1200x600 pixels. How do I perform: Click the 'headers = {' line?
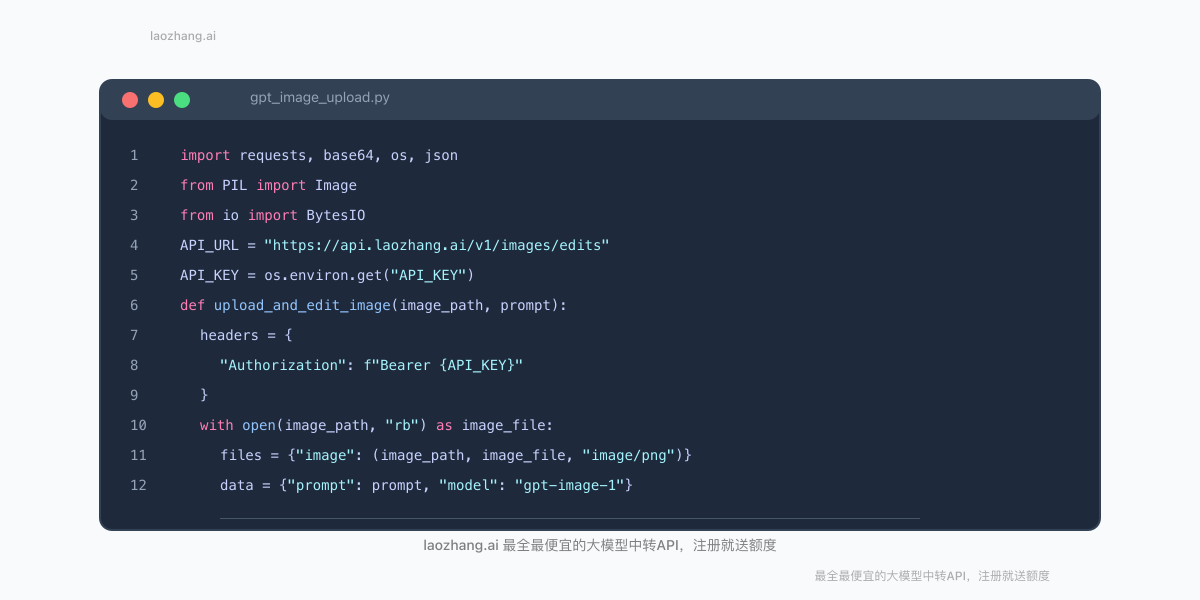[246, 335]
